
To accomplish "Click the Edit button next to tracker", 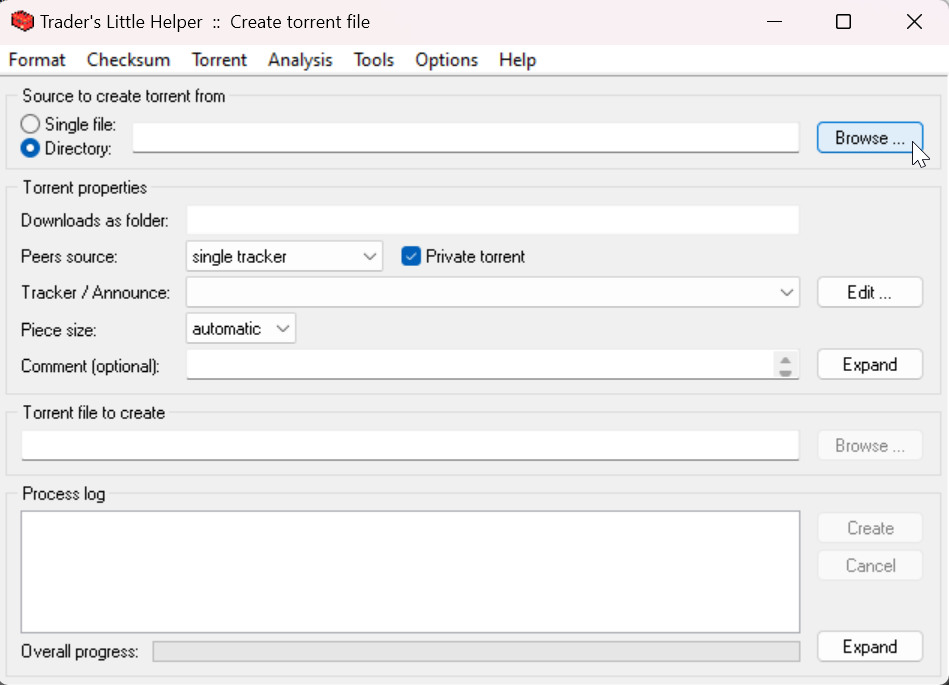I will tap(869, 293).
